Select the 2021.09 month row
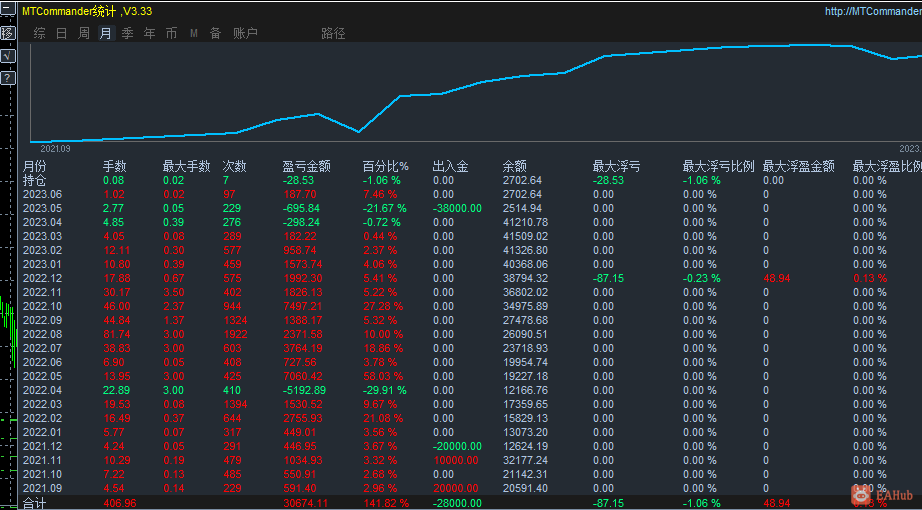This screenshot has height=510, width=922. tap(42, 488)
